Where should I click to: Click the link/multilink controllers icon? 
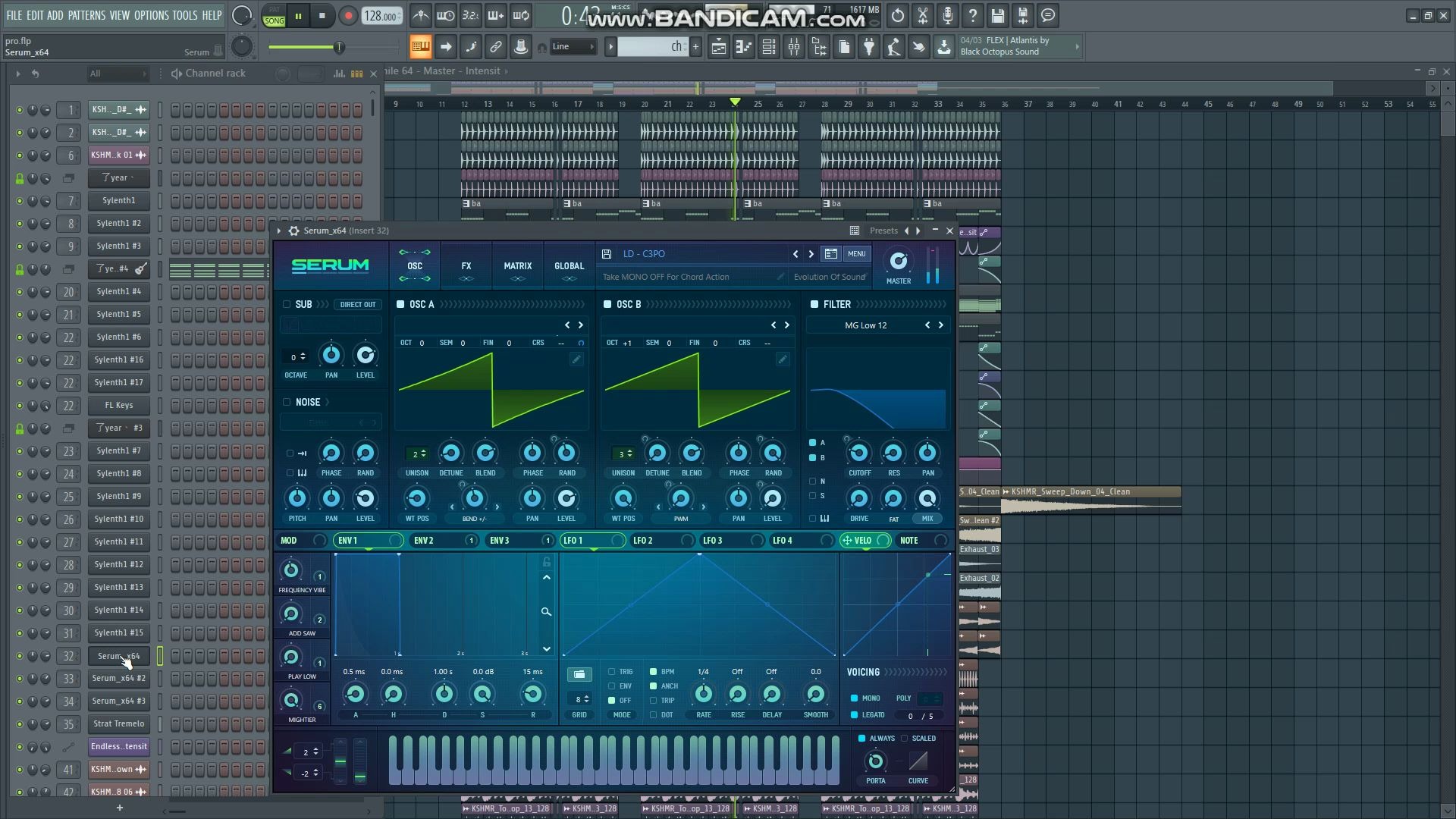496,47
